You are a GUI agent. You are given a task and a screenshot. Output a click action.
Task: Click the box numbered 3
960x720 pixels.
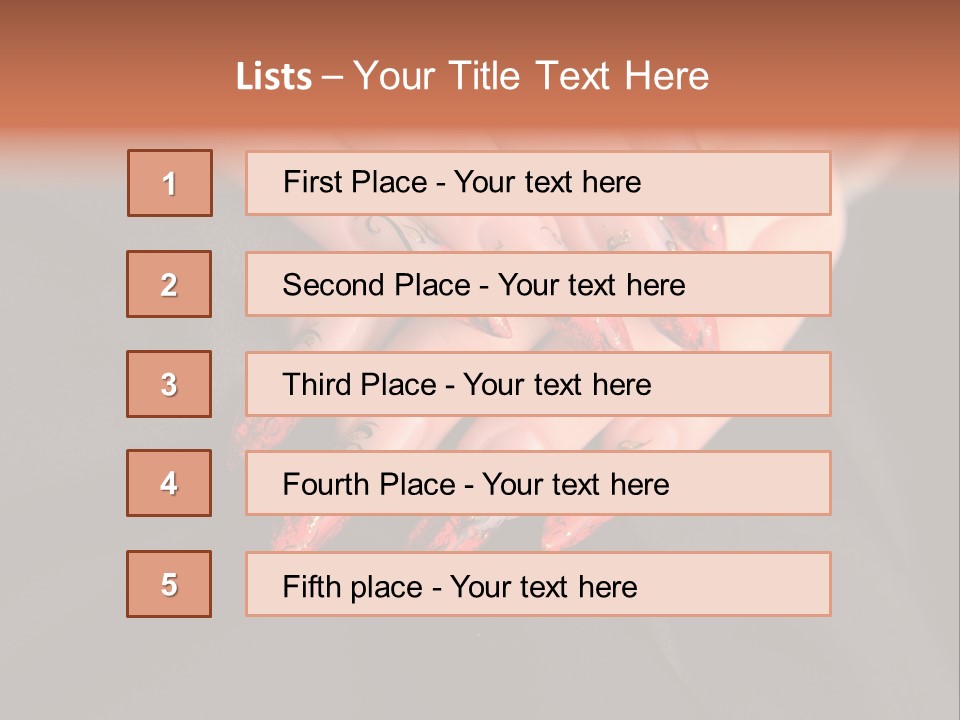click(169, 384)
